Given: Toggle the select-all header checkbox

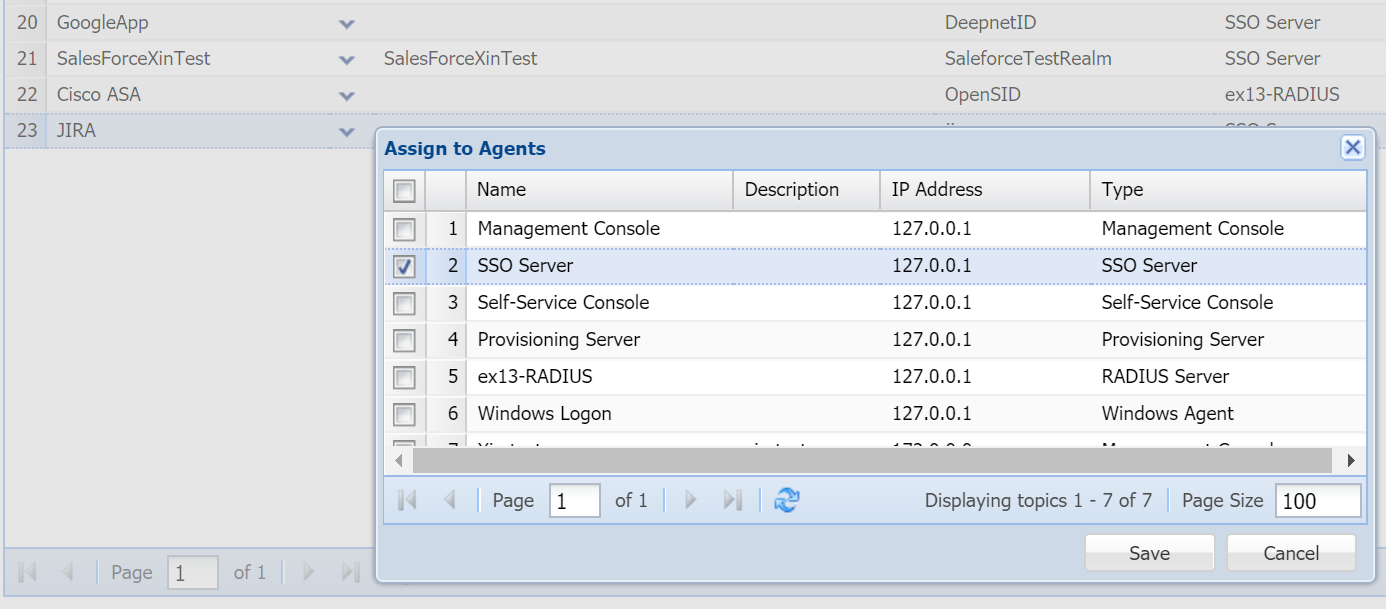Looking at the screenshot, I should (x=404, y=191).
